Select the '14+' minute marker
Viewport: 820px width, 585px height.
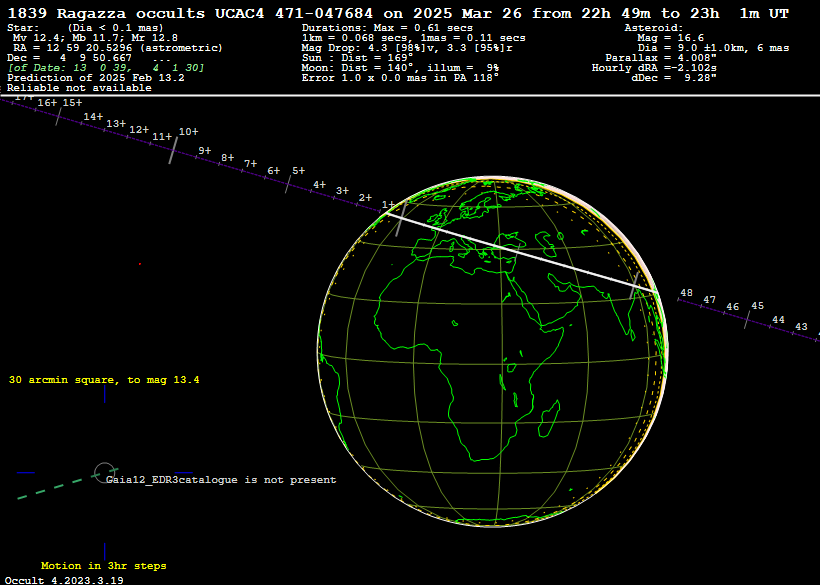click(93, 117)
